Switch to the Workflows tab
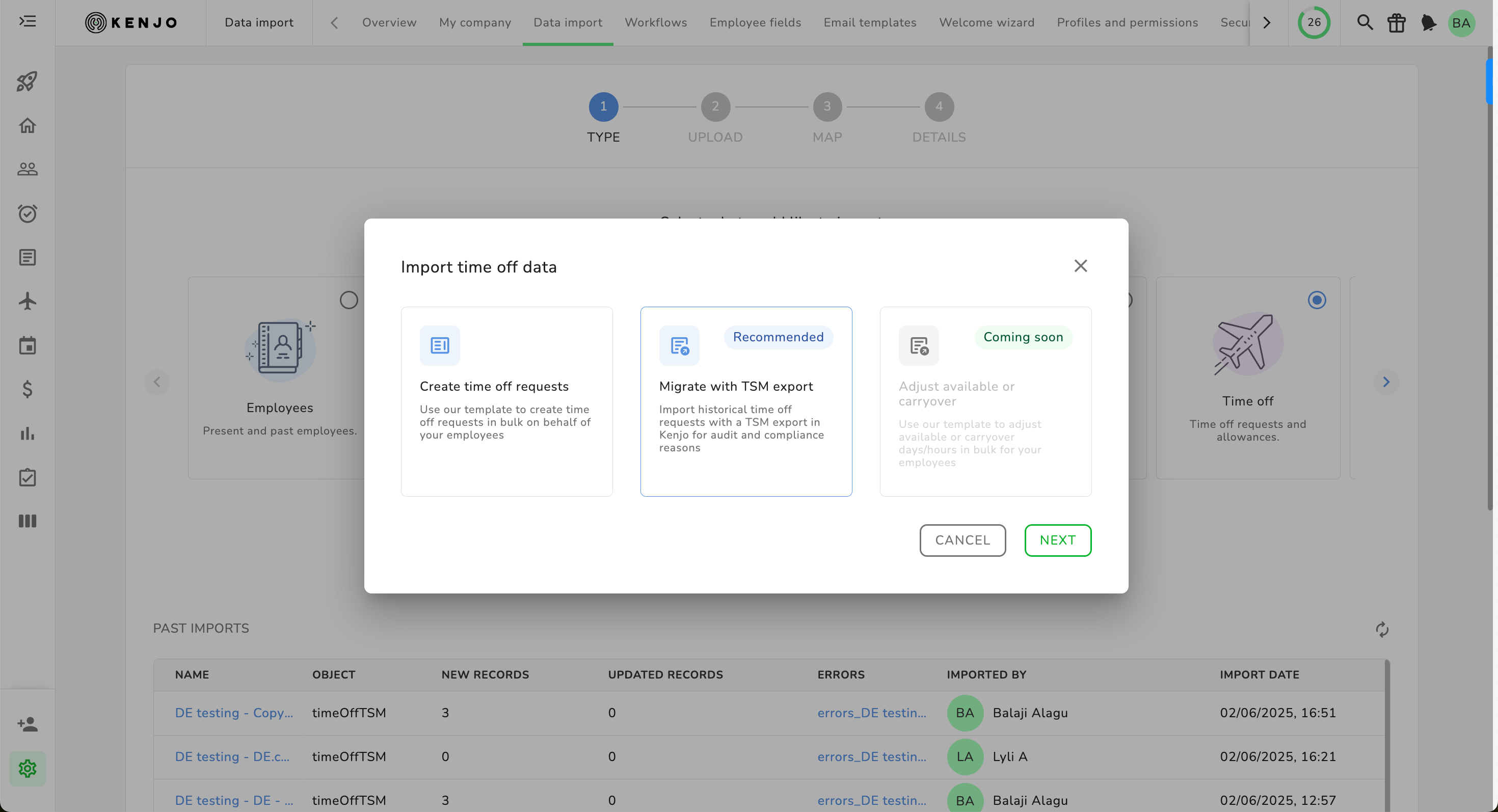Screen dimensions: 1498x812 pyautogui.click(x=655, y=22)
